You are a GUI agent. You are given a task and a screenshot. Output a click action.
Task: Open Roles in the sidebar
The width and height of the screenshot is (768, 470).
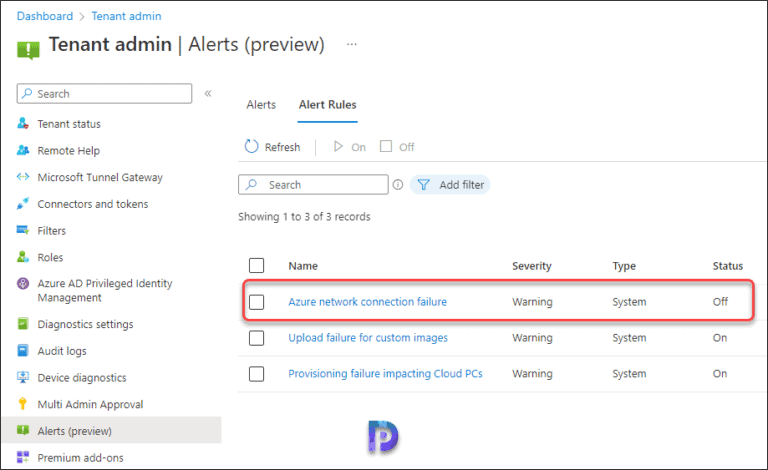50,257
